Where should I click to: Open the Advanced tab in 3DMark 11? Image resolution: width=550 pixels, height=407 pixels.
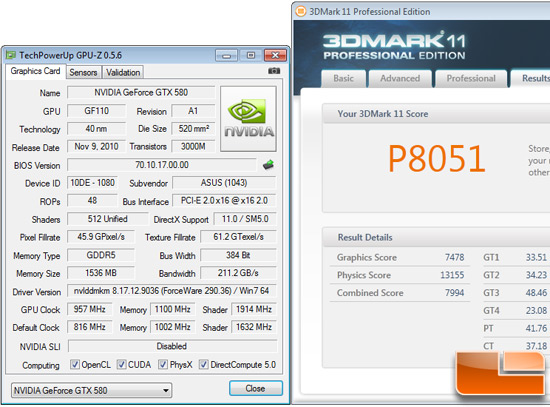pos(400,78)
